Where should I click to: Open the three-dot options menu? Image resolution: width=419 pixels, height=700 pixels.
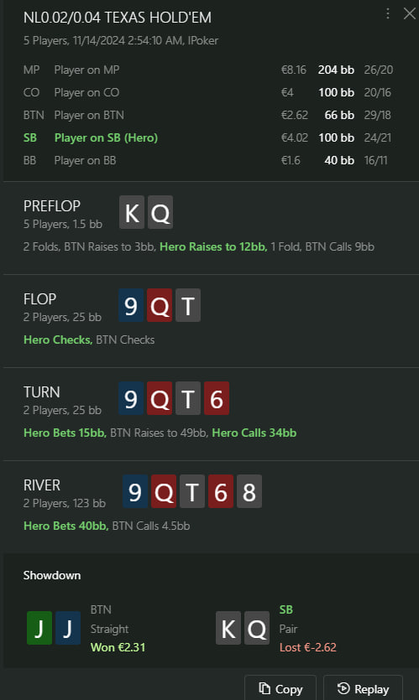coord(388,14)
